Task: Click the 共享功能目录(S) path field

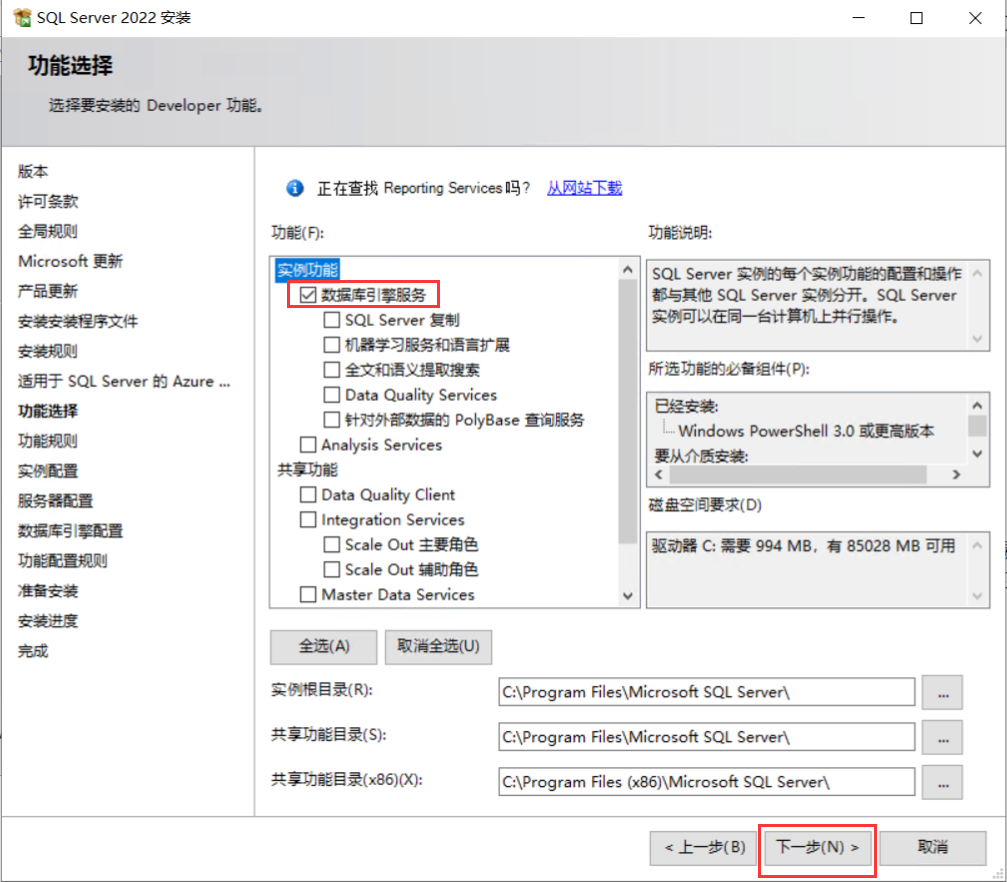Action: (x=706, y=737)
